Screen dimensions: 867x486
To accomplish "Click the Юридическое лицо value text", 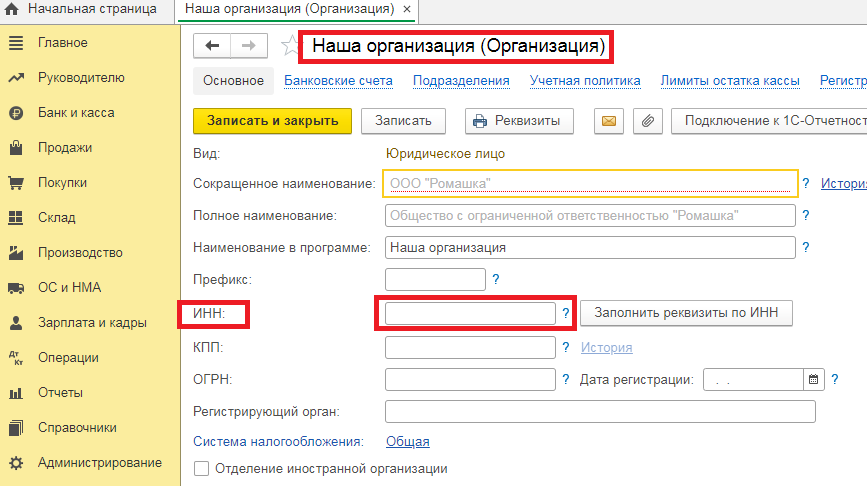I will [x=445, y=154].
